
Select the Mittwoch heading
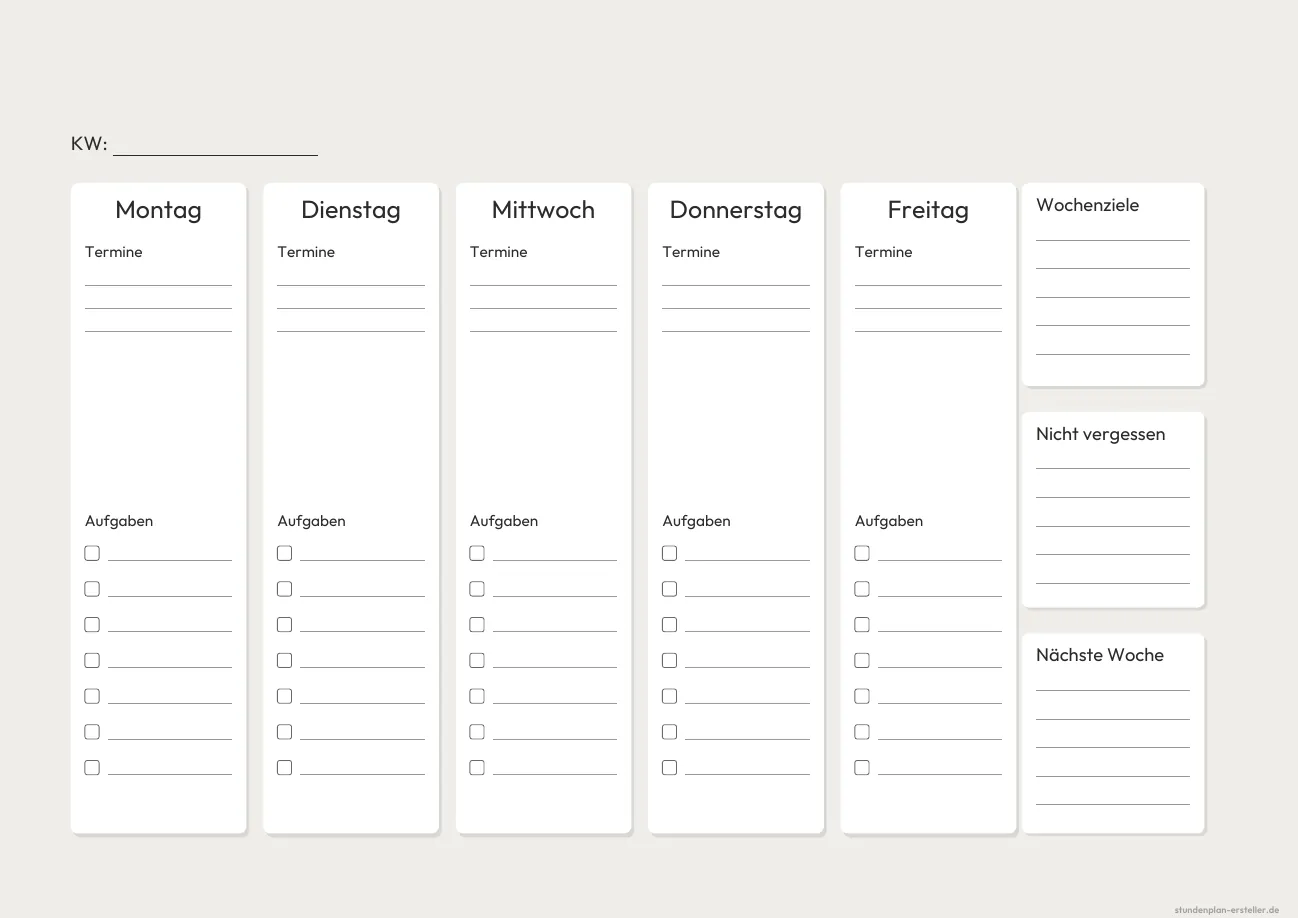point(543,210)
